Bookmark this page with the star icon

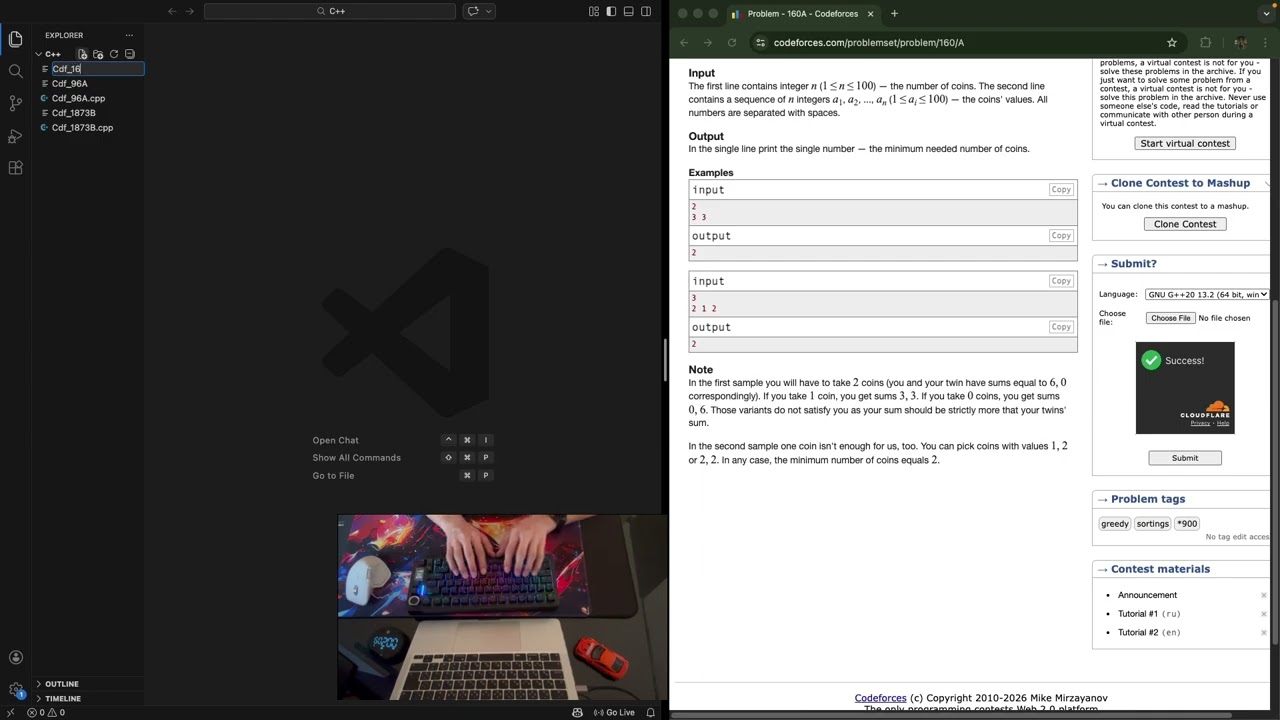(x=1172, y=43)
